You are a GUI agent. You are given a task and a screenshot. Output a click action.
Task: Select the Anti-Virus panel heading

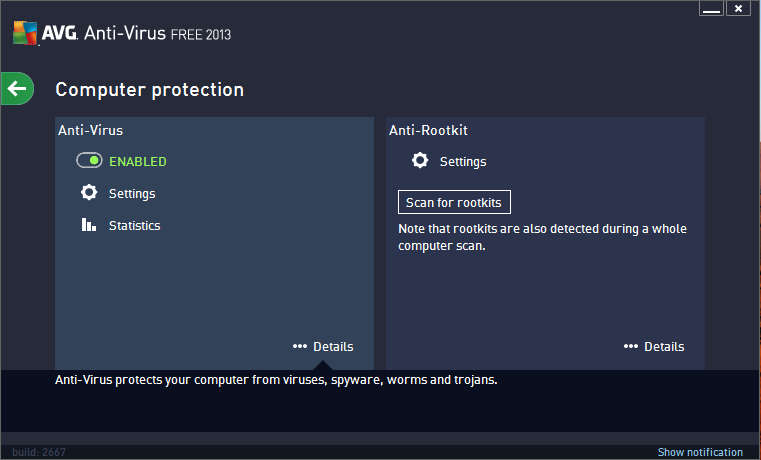click(91, 130)
